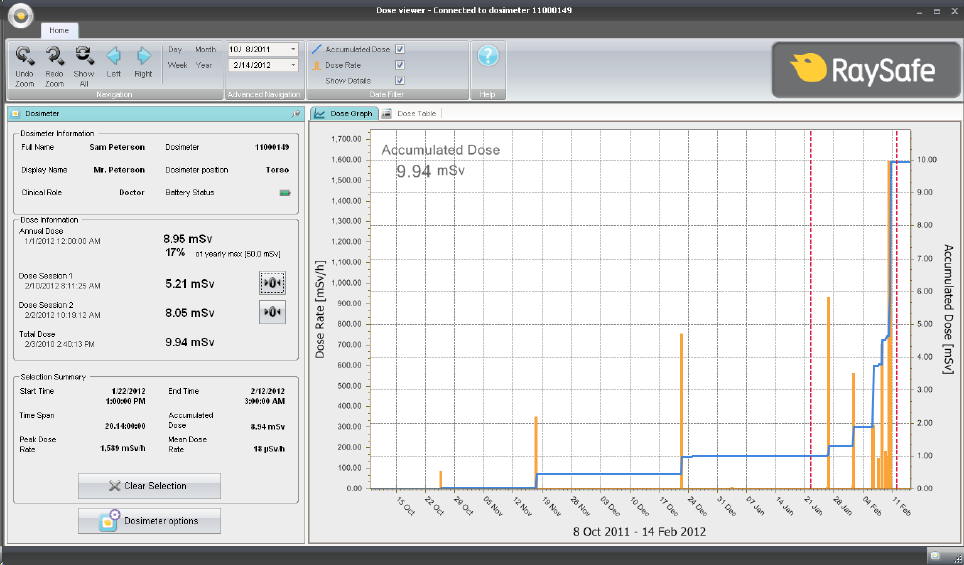Uncheck the Accumulated Dose checkbox

[400, 49]
